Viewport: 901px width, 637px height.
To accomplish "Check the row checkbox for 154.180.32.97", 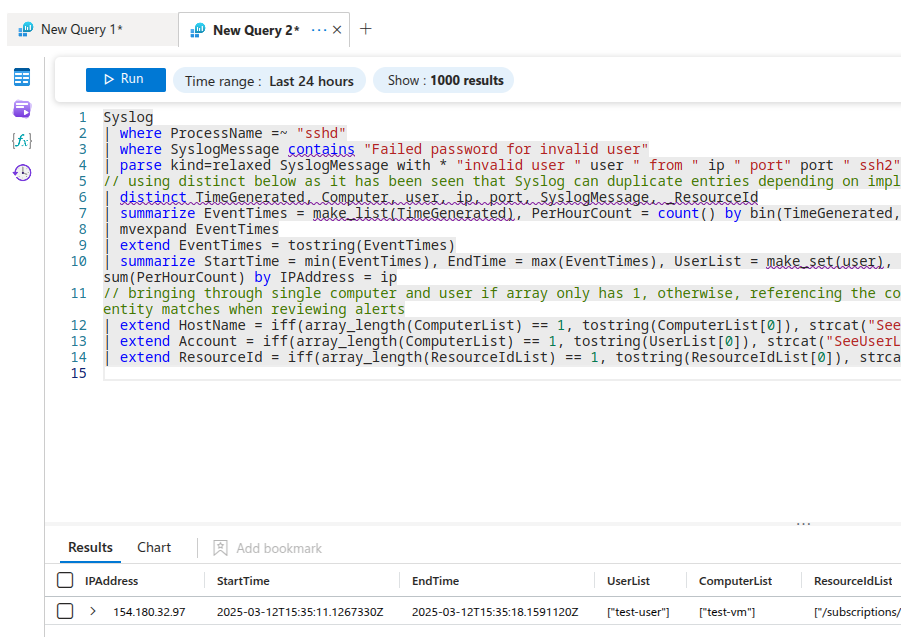I will [65, 611].
